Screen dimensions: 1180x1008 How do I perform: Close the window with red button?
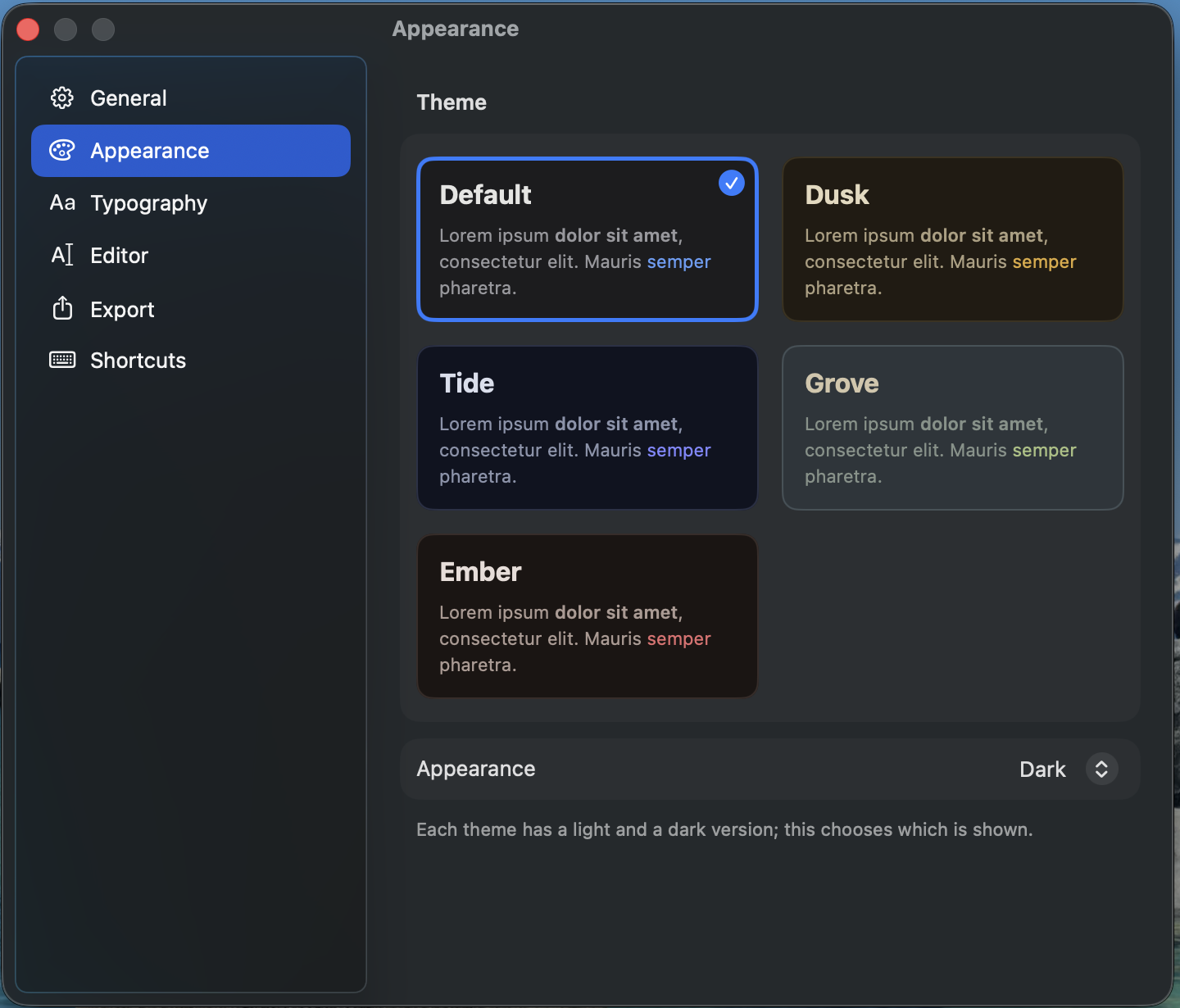[28, 30]
